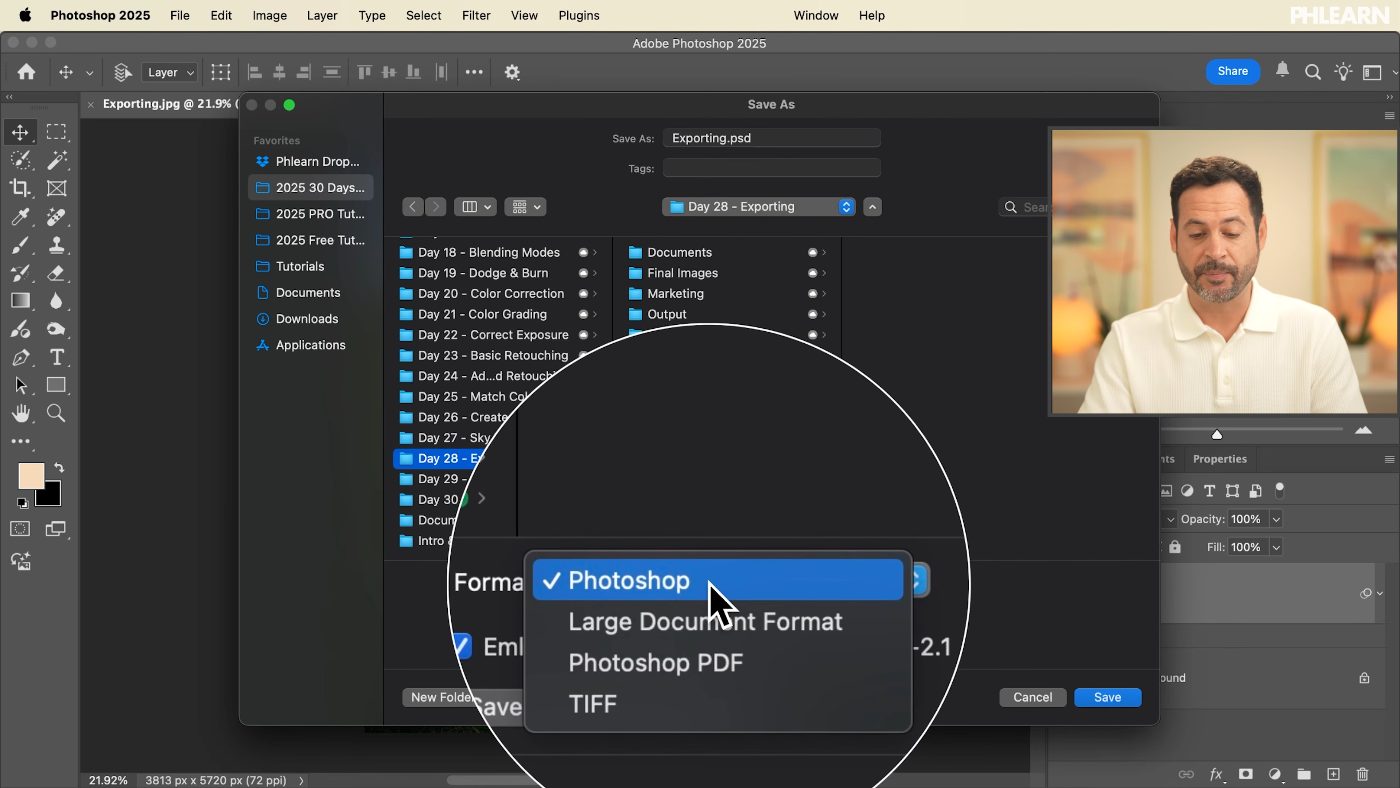Choose Photoshop PDF from format list
This screenshot has width=1400, height=788.
[718, 663]
